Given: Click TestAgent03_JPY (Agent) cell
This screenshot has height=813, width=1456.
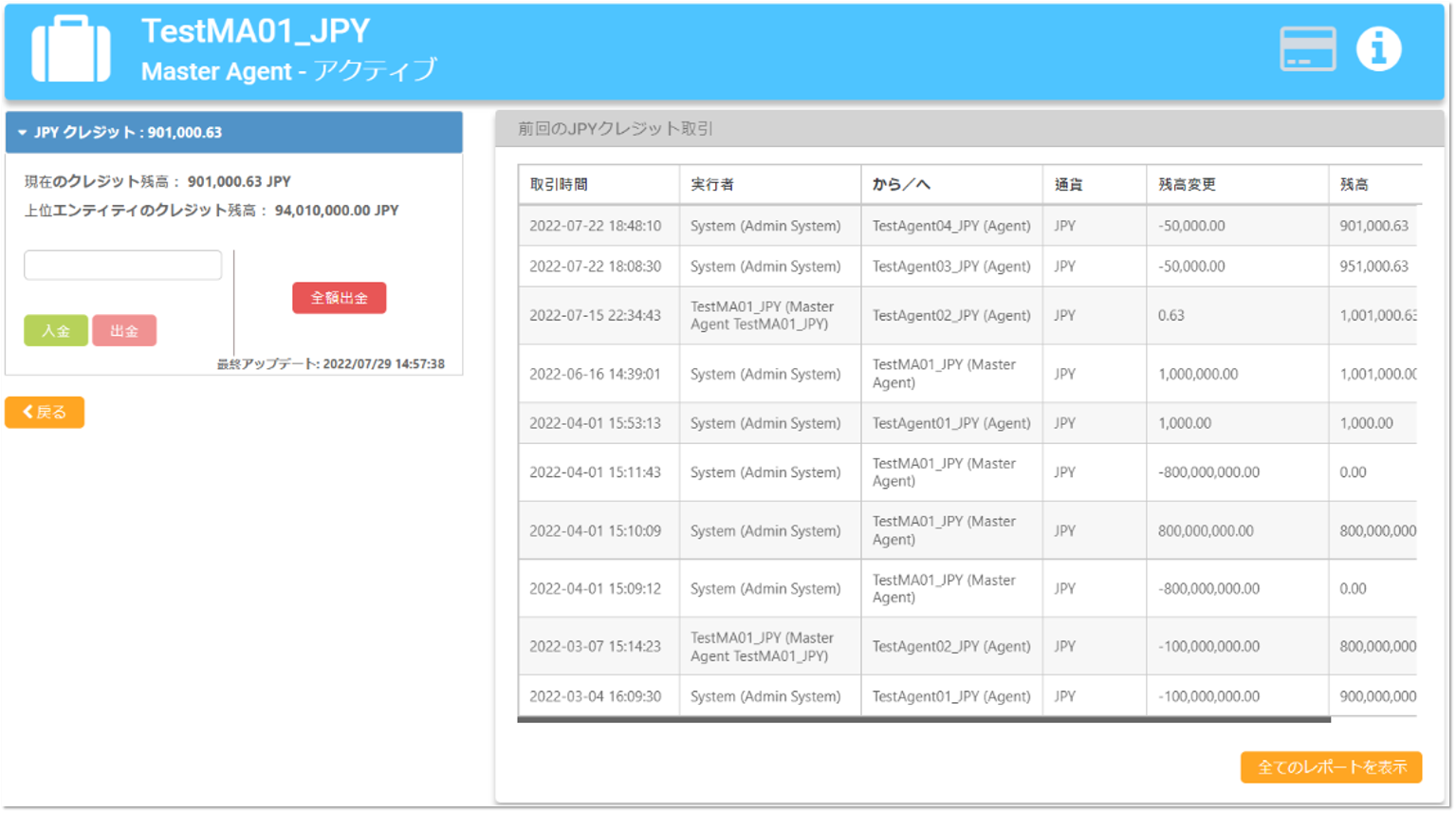Looking at the screenshot, I should (951, 267).
